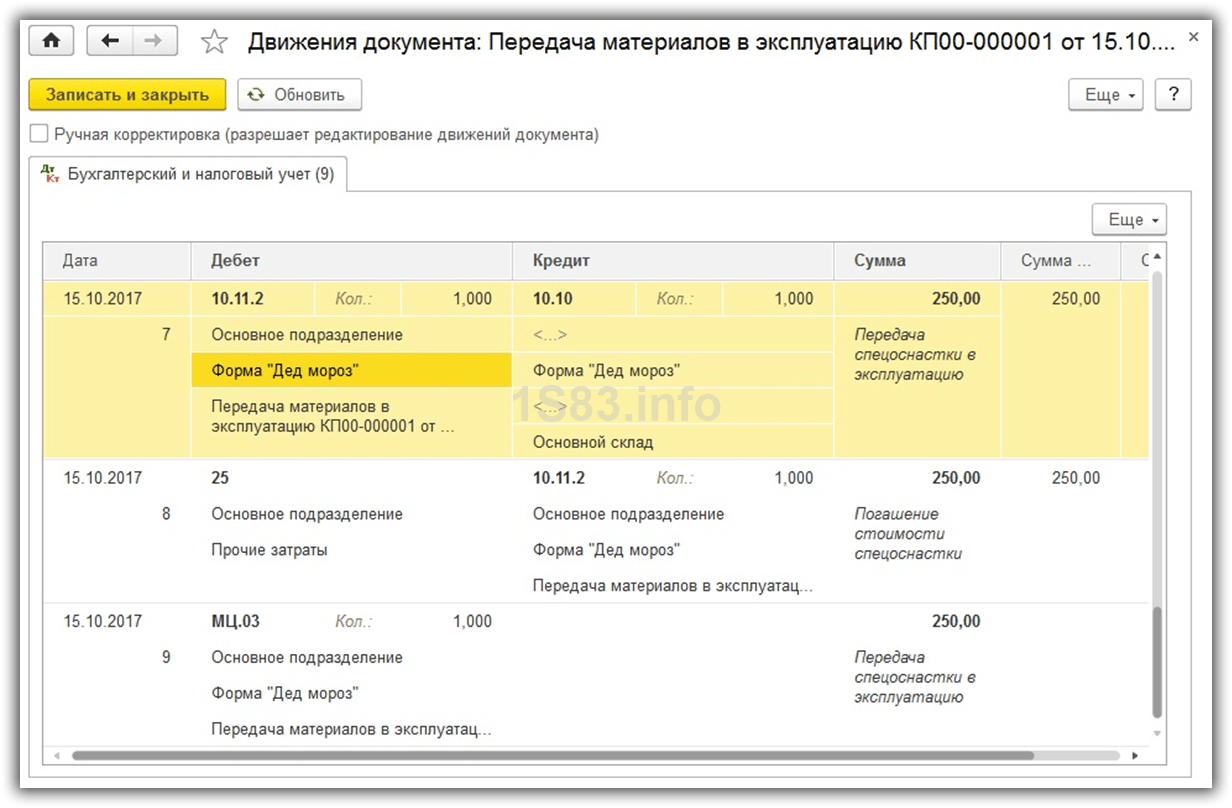Close the document movements window
Image resolution: width=1232 pixels, height=808 pixels.
pyautogui.click(x=1193, y=37)
